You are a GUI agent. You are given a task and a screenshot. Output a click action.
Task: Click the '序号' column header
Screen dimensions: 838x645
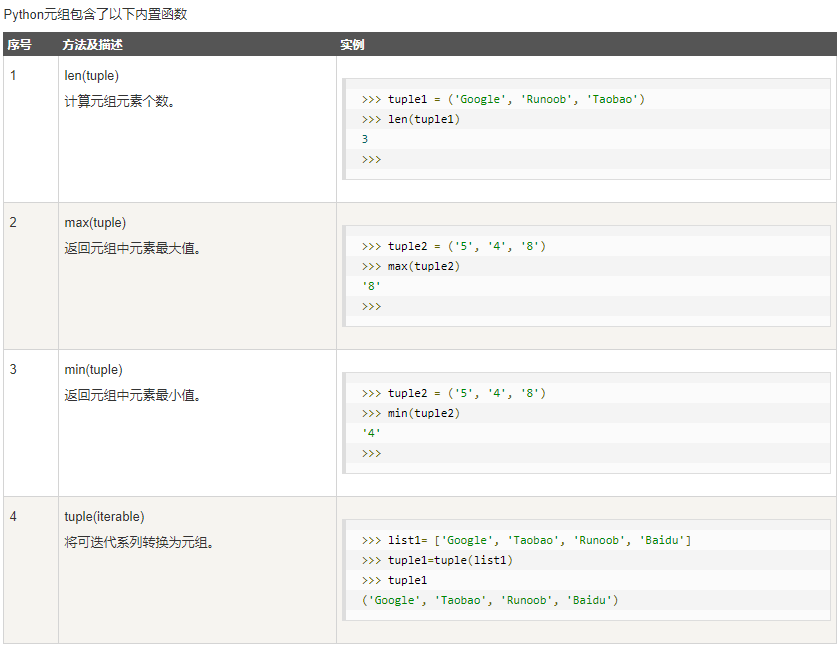click(19, 45)
